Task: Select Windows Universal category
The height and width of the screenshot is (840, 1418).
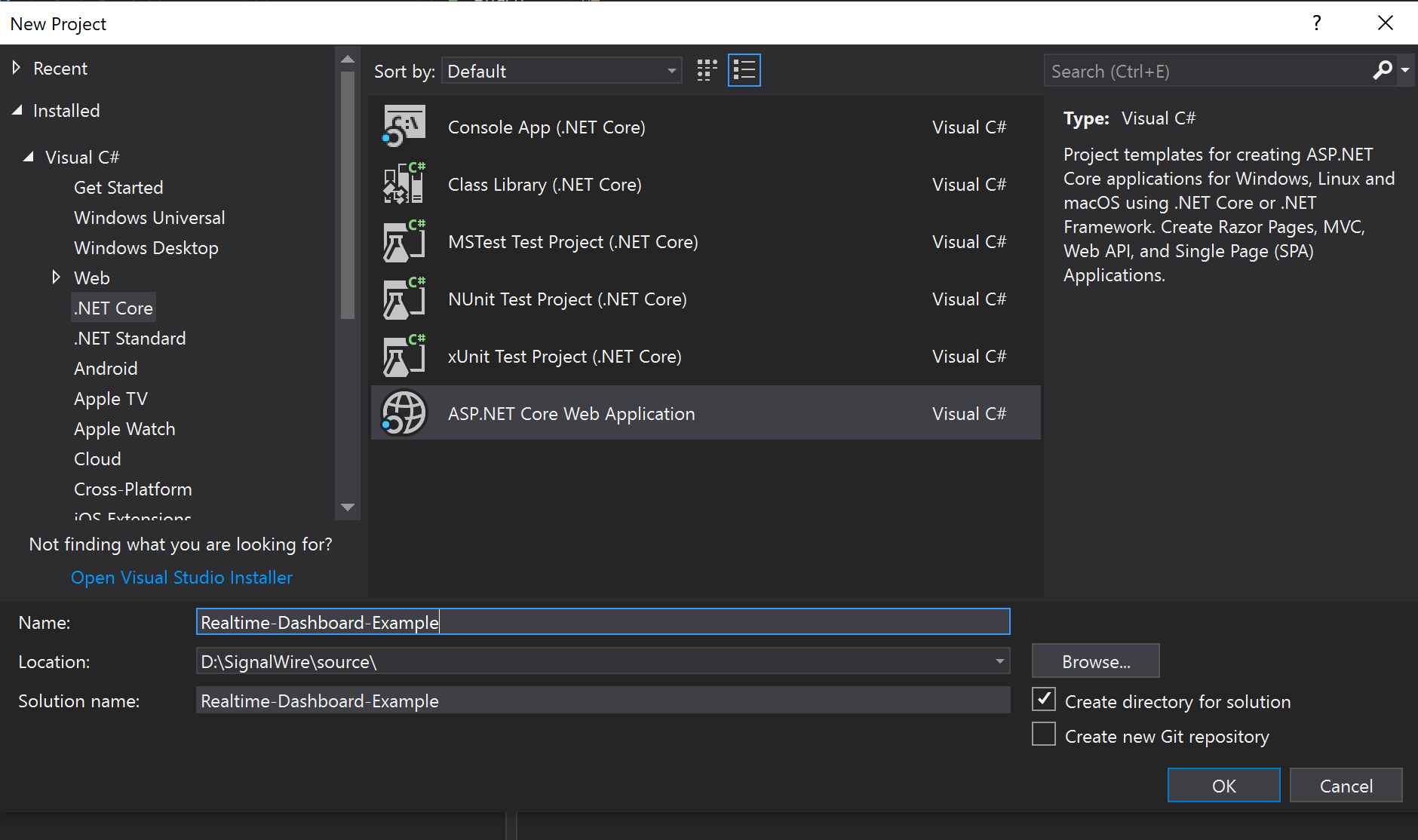Action: 149,217
